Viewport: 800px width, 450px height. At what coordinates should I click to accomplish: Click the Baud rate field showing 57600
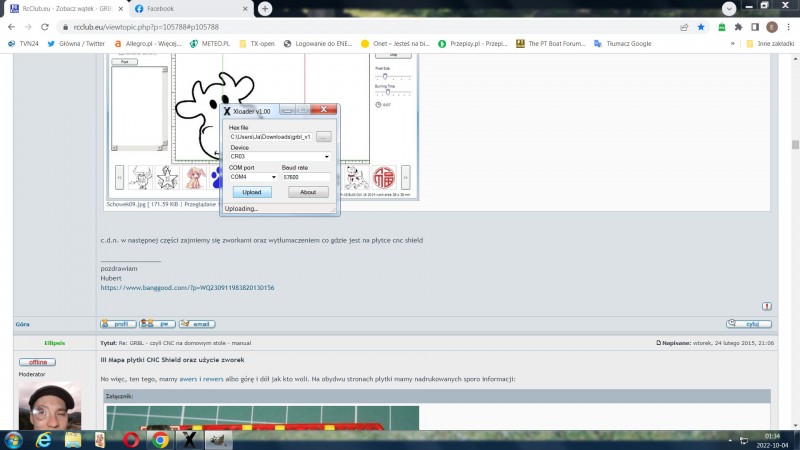(306, 177)
